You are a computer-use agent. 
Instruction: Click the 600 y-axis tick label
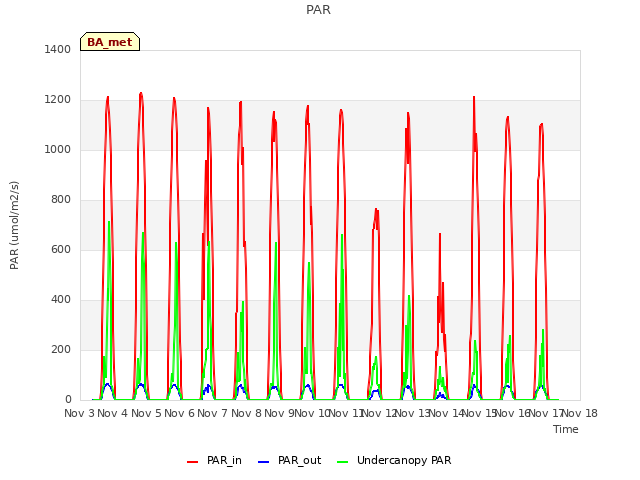point(61,249)
